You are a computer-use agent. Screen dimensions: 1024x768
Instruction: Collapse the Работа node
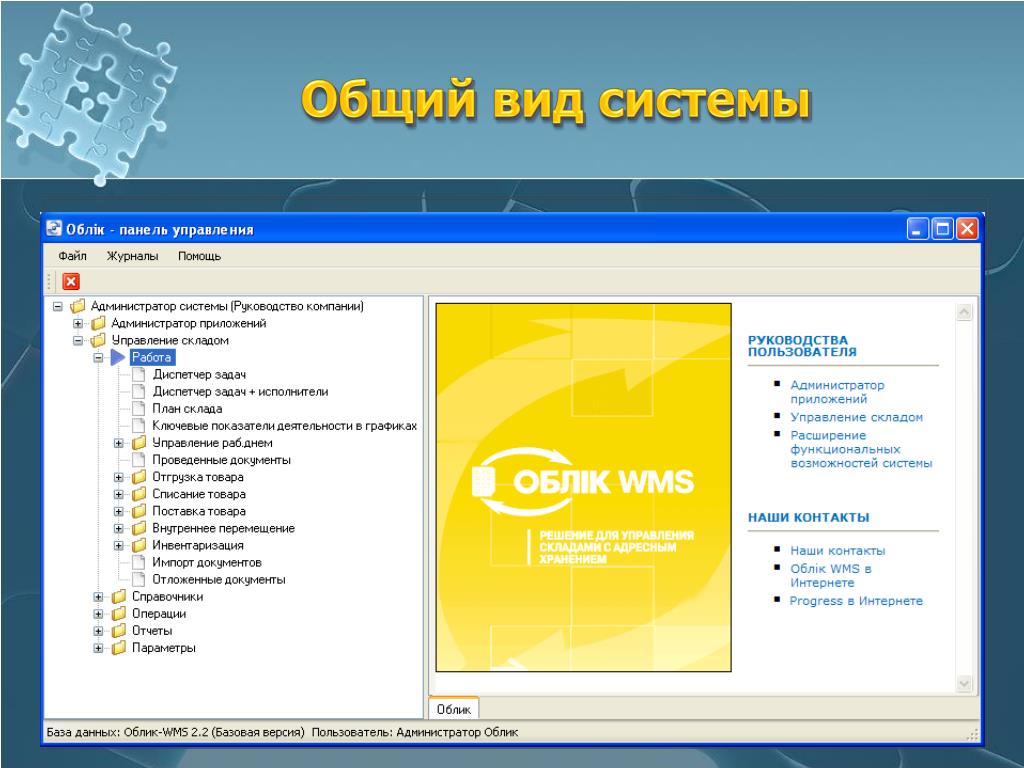(98, 357)
